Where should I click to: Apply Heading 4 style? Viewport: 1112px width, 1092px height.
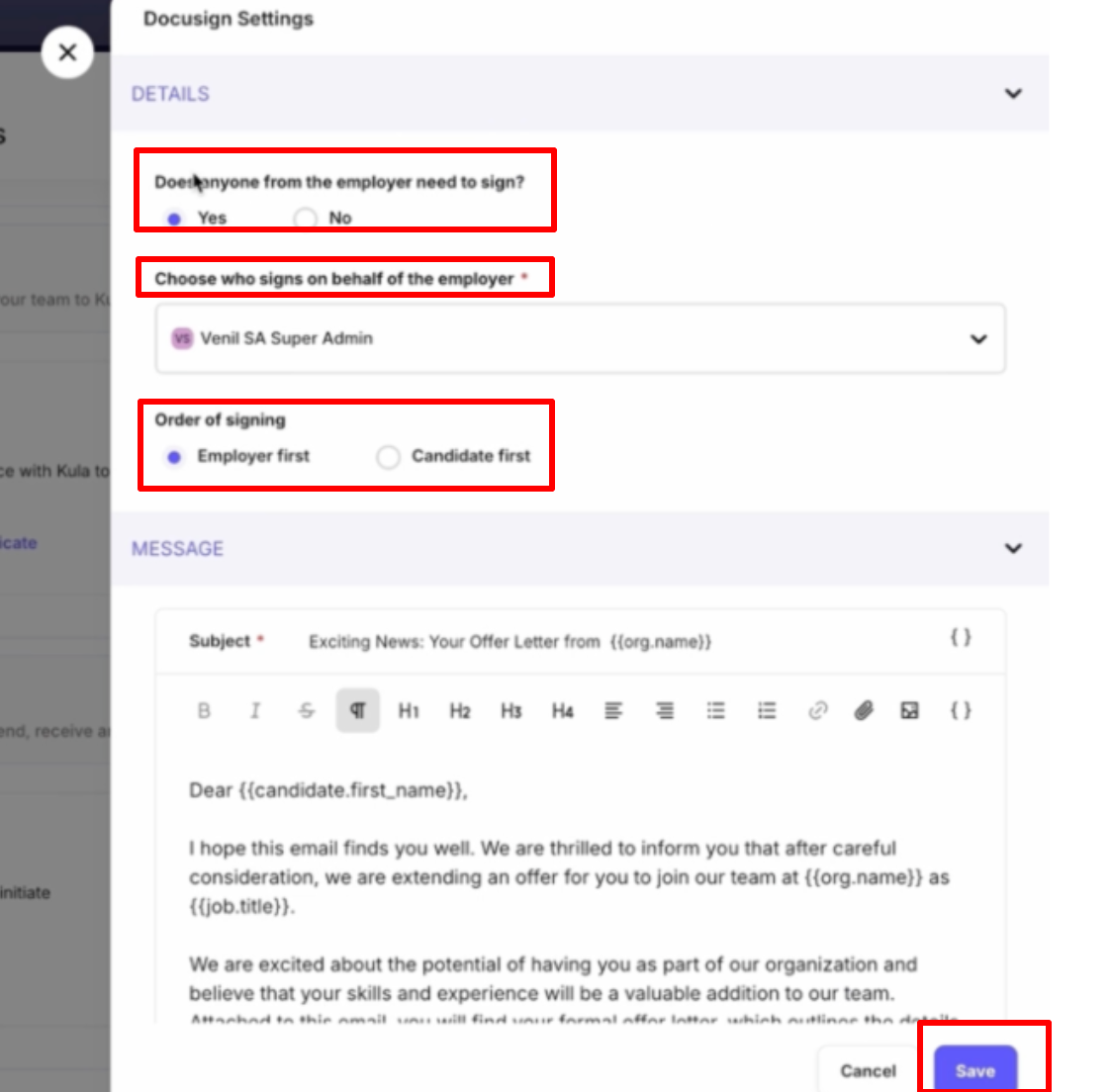tap(562, 710)
